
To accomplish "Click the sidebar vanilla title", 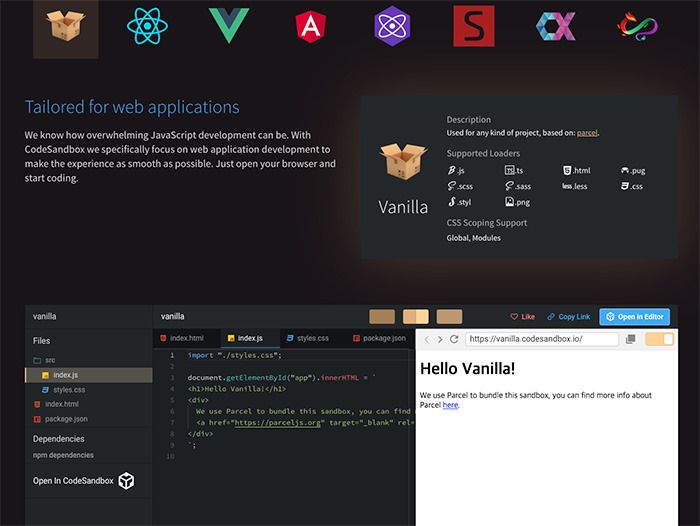I will pyautogui.click(x=45, y=317).
